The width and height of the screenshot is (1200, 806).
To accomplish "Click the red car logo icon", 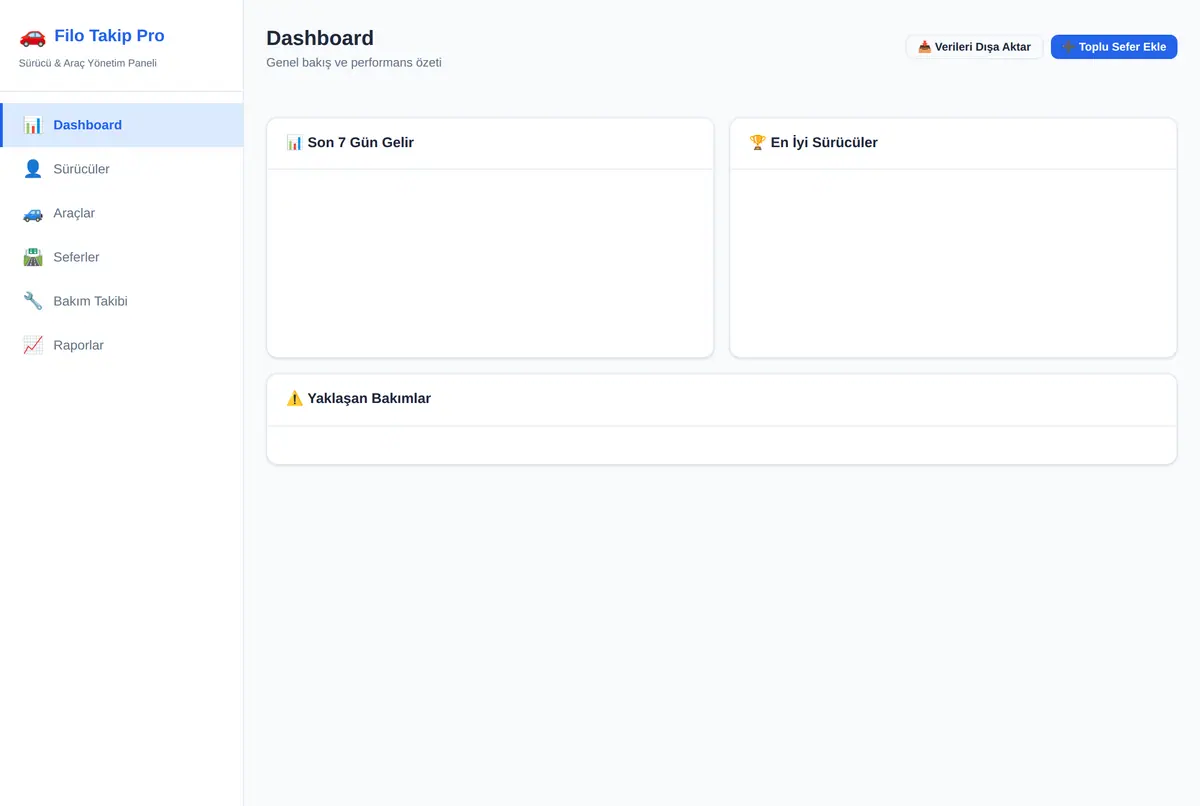I will pos(32,36).
